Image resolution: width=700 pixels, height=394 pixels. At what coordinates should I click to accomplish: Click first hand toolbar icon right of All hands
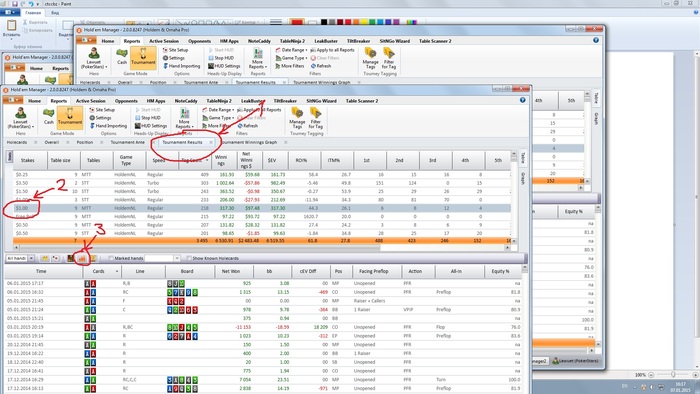point(45,258)
